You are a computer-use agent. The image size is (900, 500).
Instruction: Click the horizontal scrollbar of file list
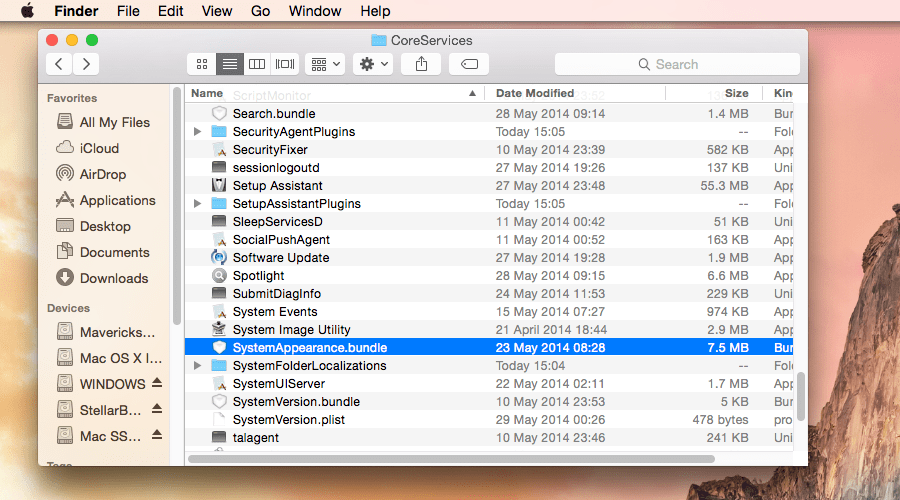(451, 459)
